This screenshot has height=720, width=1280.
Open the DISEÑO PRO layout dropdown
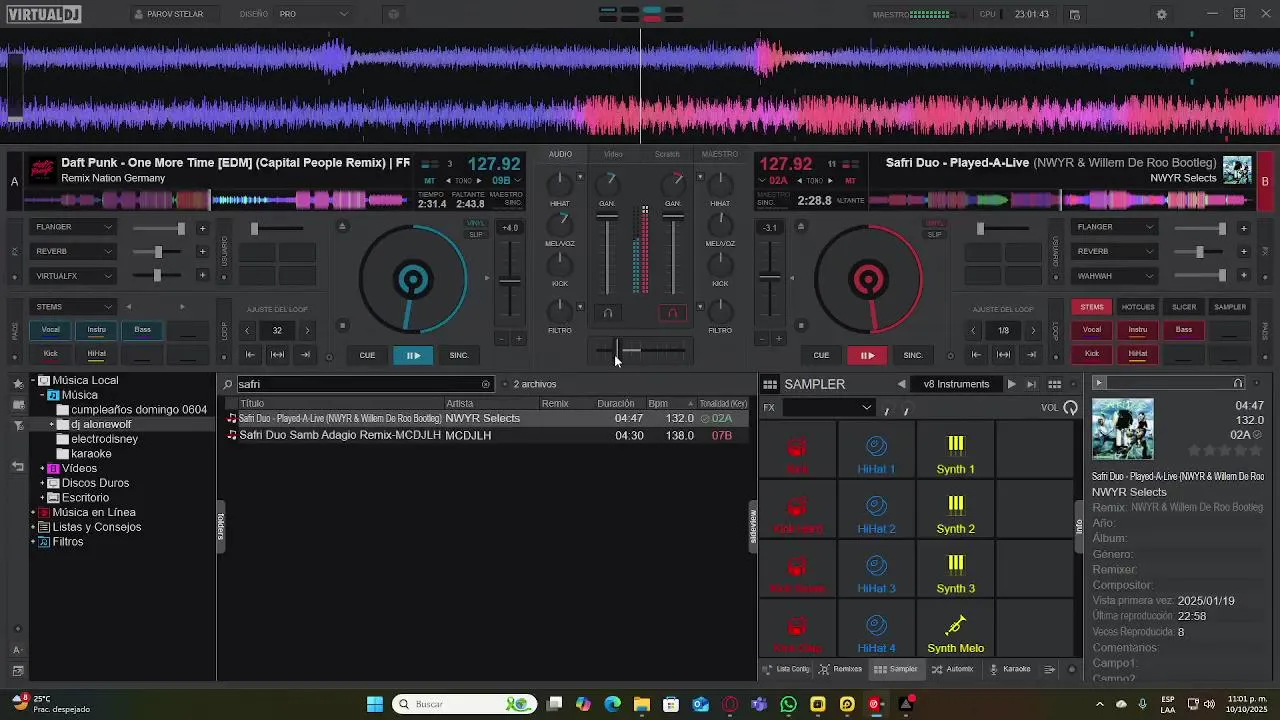(x=314, y=14)
